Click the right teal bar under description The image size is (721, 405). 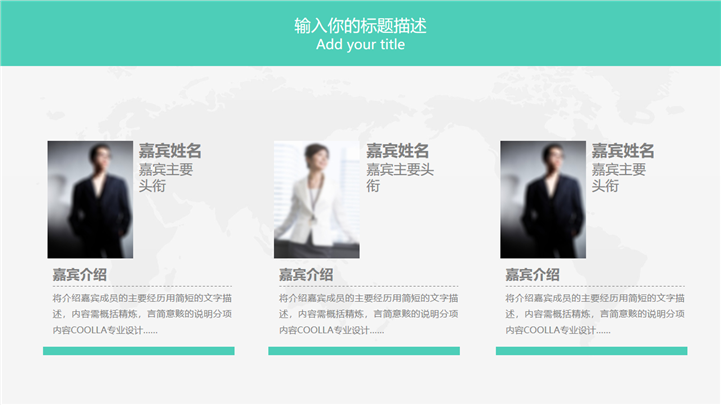(x=592, y=351)
